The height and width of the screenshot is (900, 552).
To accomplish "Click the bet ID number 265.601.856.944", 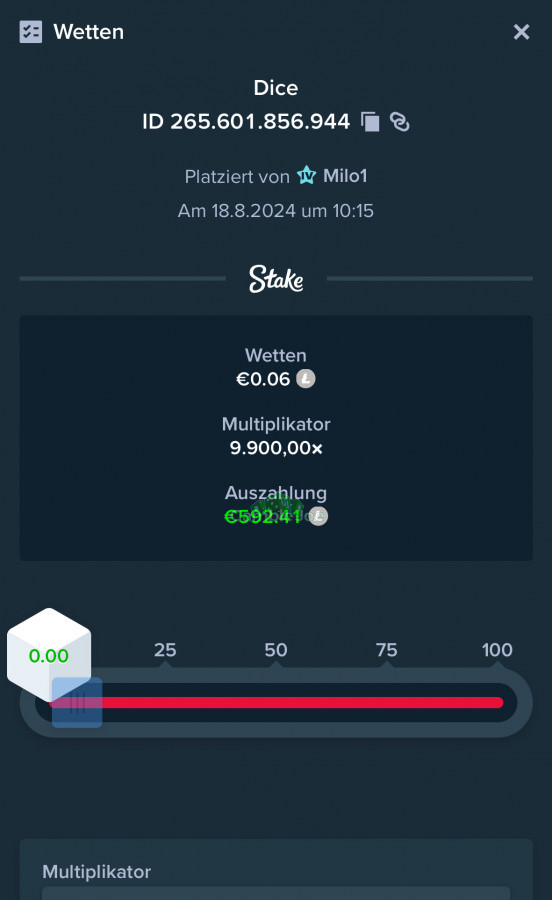I will pos(260,122).
